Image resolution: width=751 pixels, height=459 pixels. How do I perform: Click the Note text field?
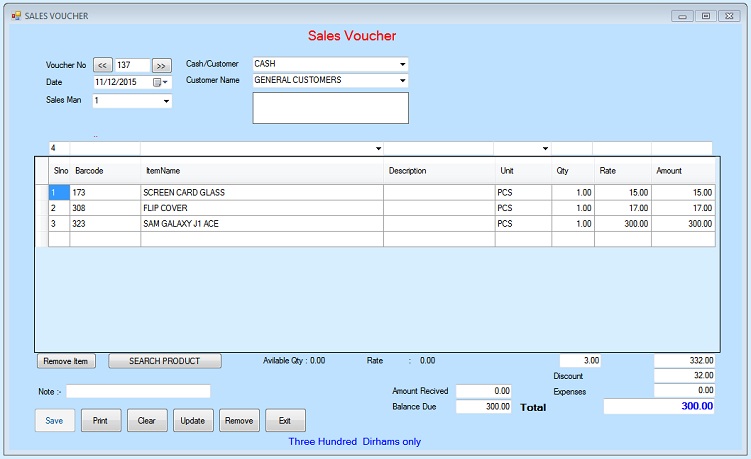138,391
